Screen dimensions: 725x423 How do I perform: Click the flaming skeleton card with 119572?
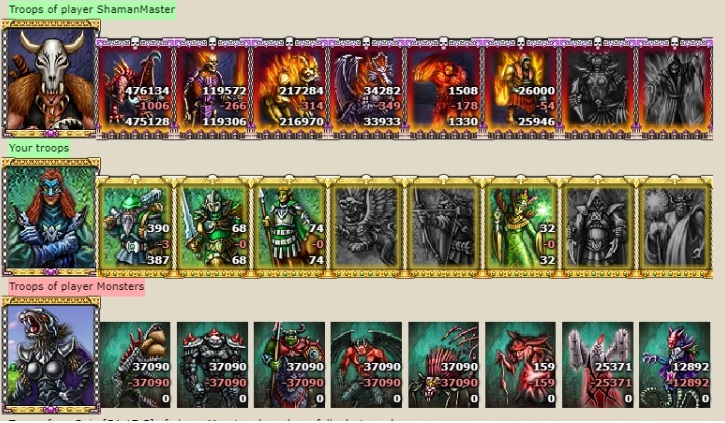[212, 89]
